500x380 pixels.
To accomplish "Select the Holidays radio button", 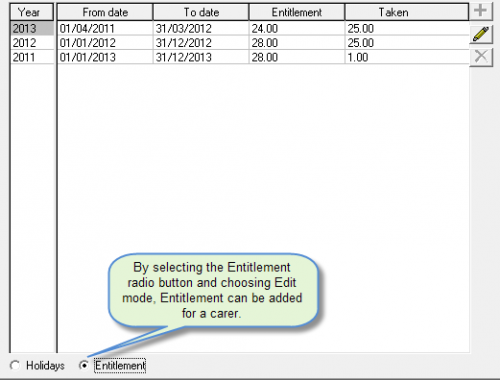I will click(15, 366).
